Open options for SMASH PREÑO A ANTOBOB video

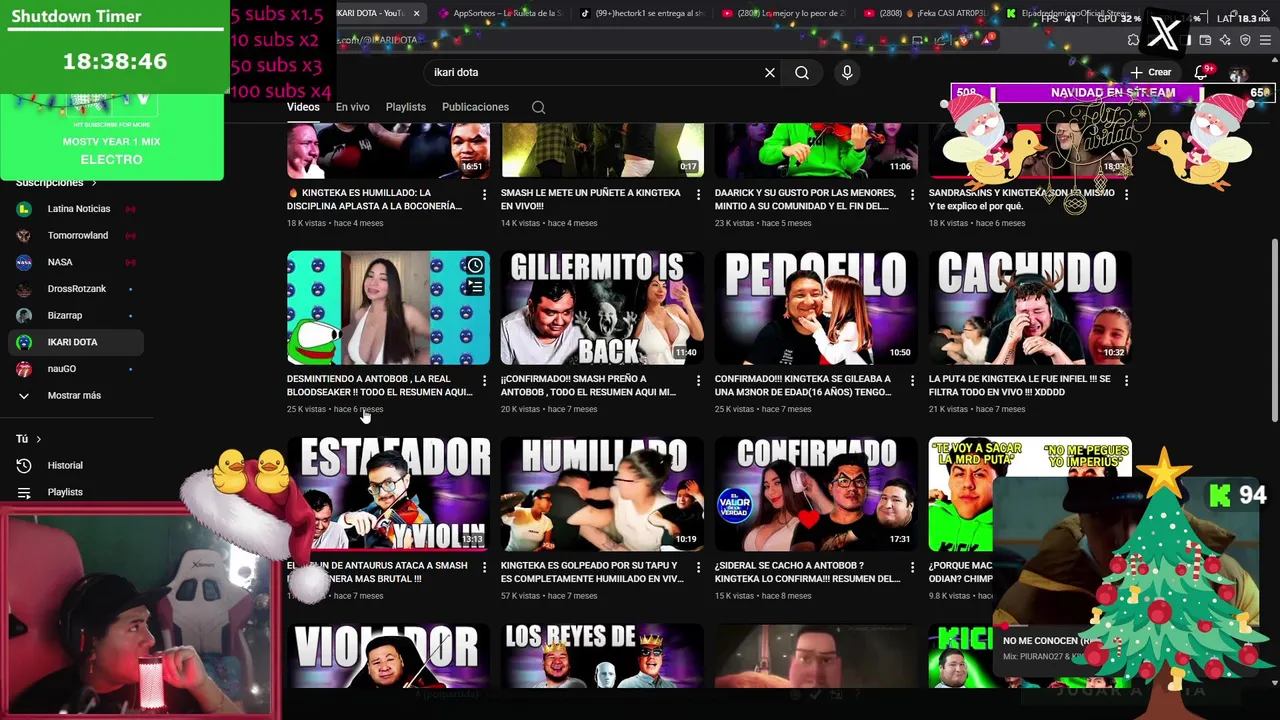[x=698, y=381]
